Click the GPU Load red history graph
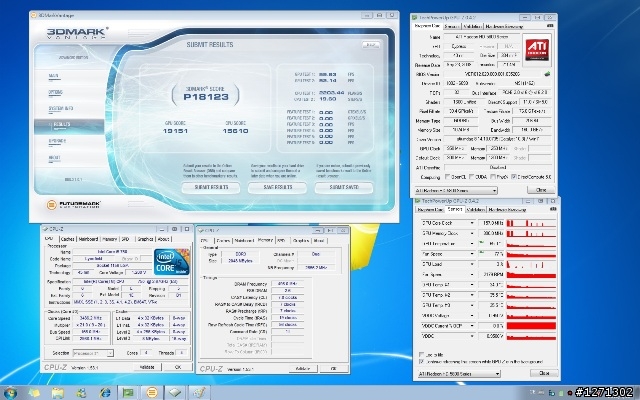 click(531, 264)
